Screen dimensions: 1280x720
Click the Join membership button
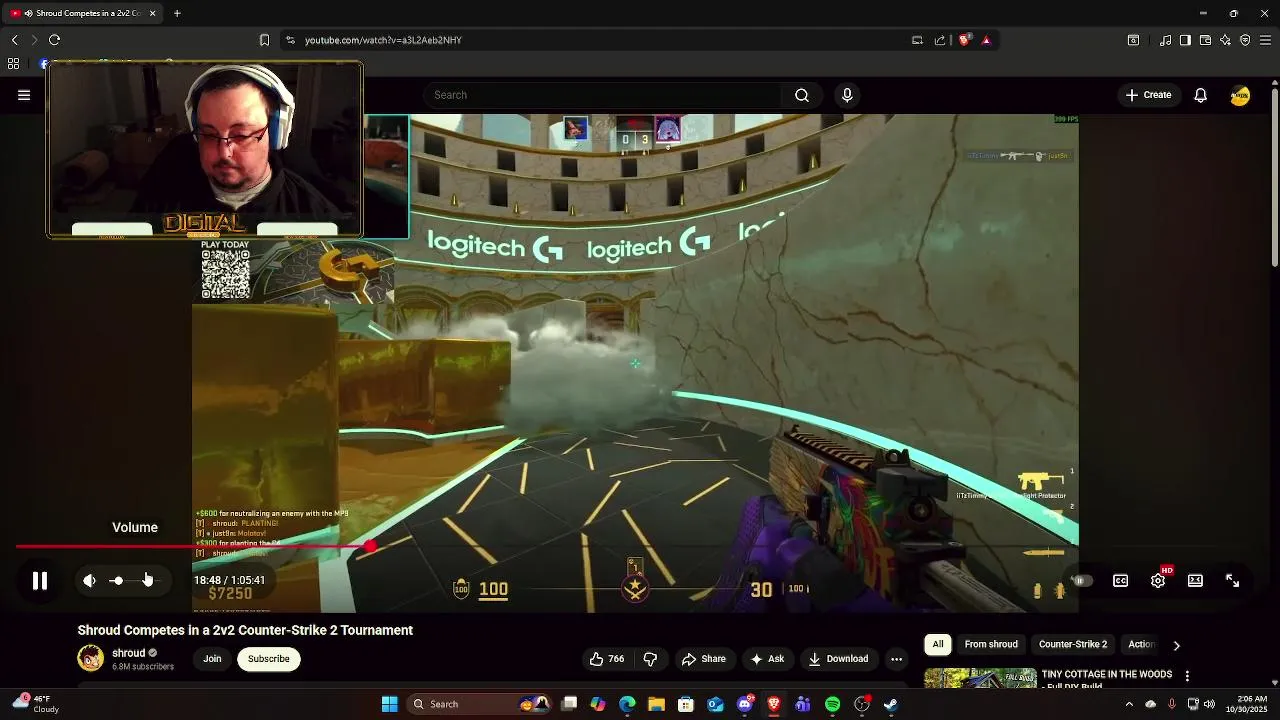(x=212, y=659)
